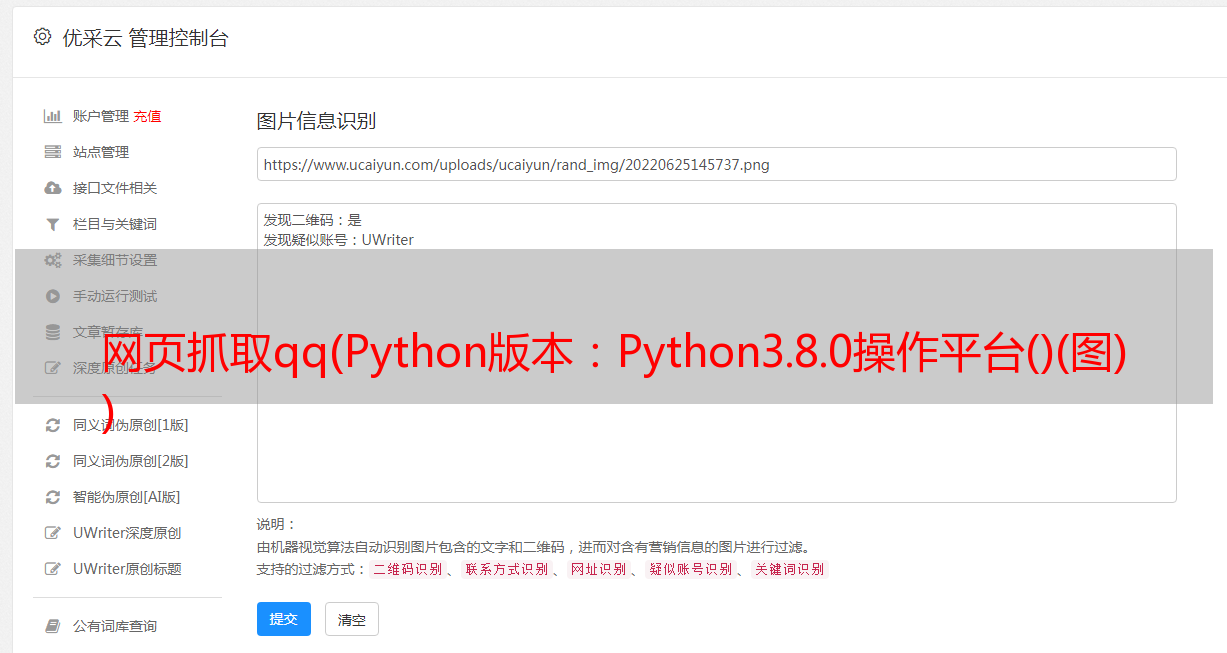This screenshot has width=1227, height=653.
Task: Click the 二维码识别 tag
Action: [x=407, y=569]
